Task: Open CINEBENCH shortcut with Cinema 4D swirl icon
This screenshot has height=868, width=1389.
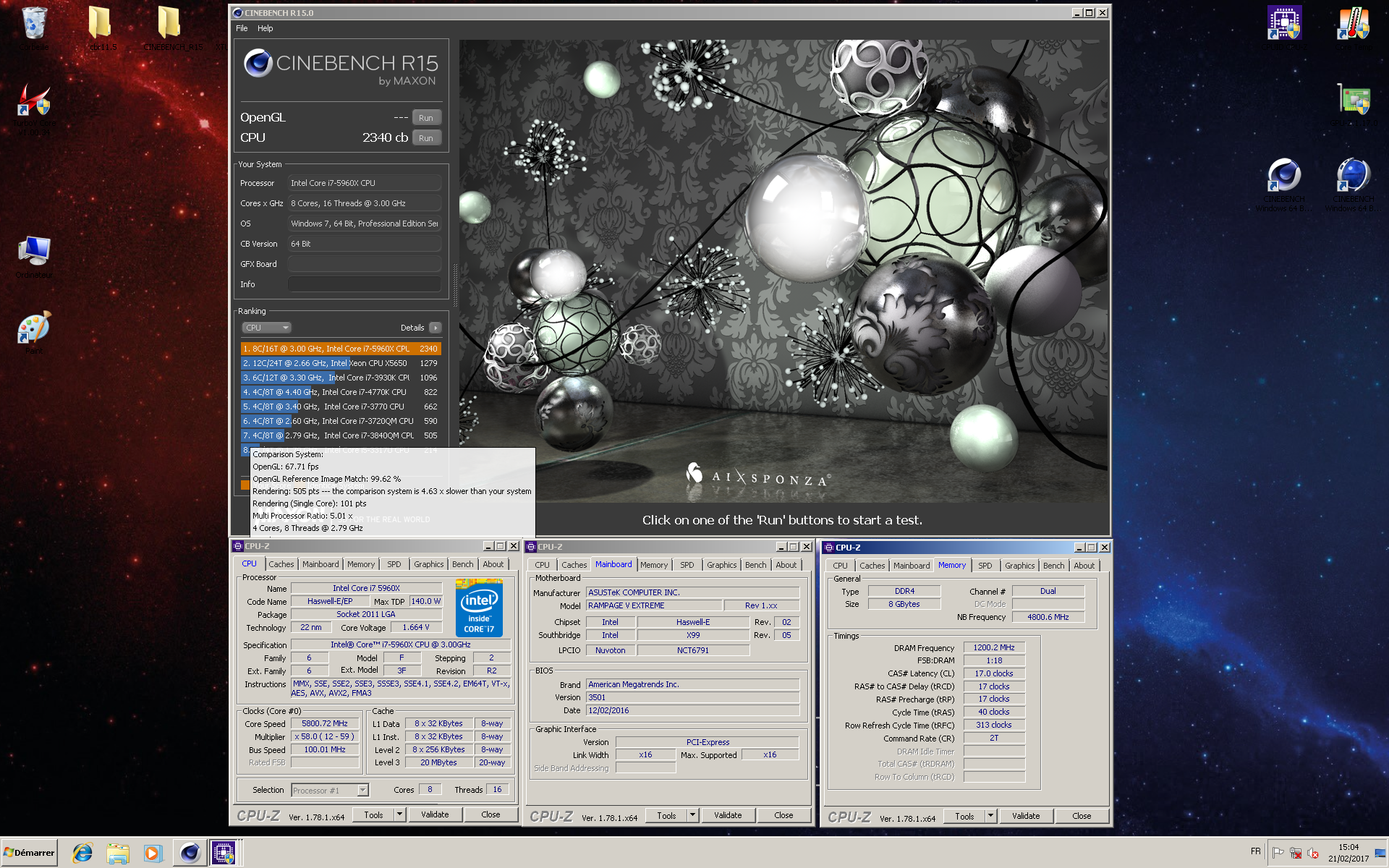Action: click(1284, 184)
